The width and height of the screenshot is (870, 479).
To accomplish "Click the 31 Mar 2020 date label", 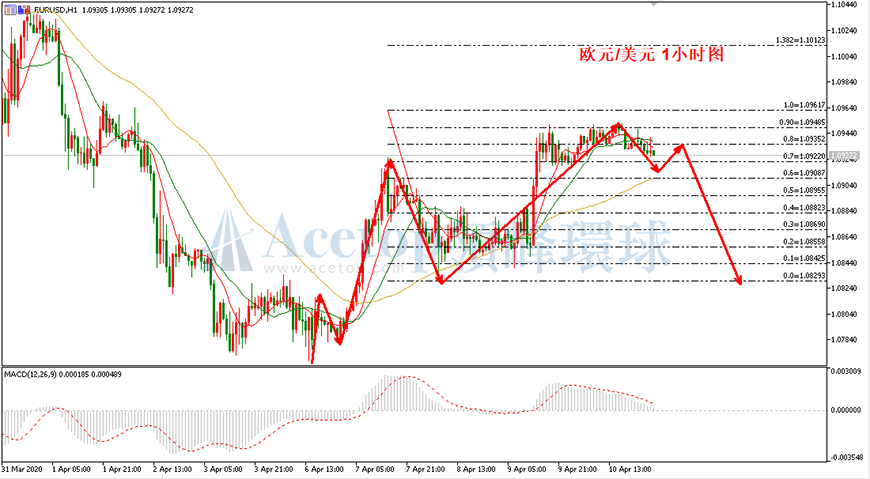I will coord(23,470).
